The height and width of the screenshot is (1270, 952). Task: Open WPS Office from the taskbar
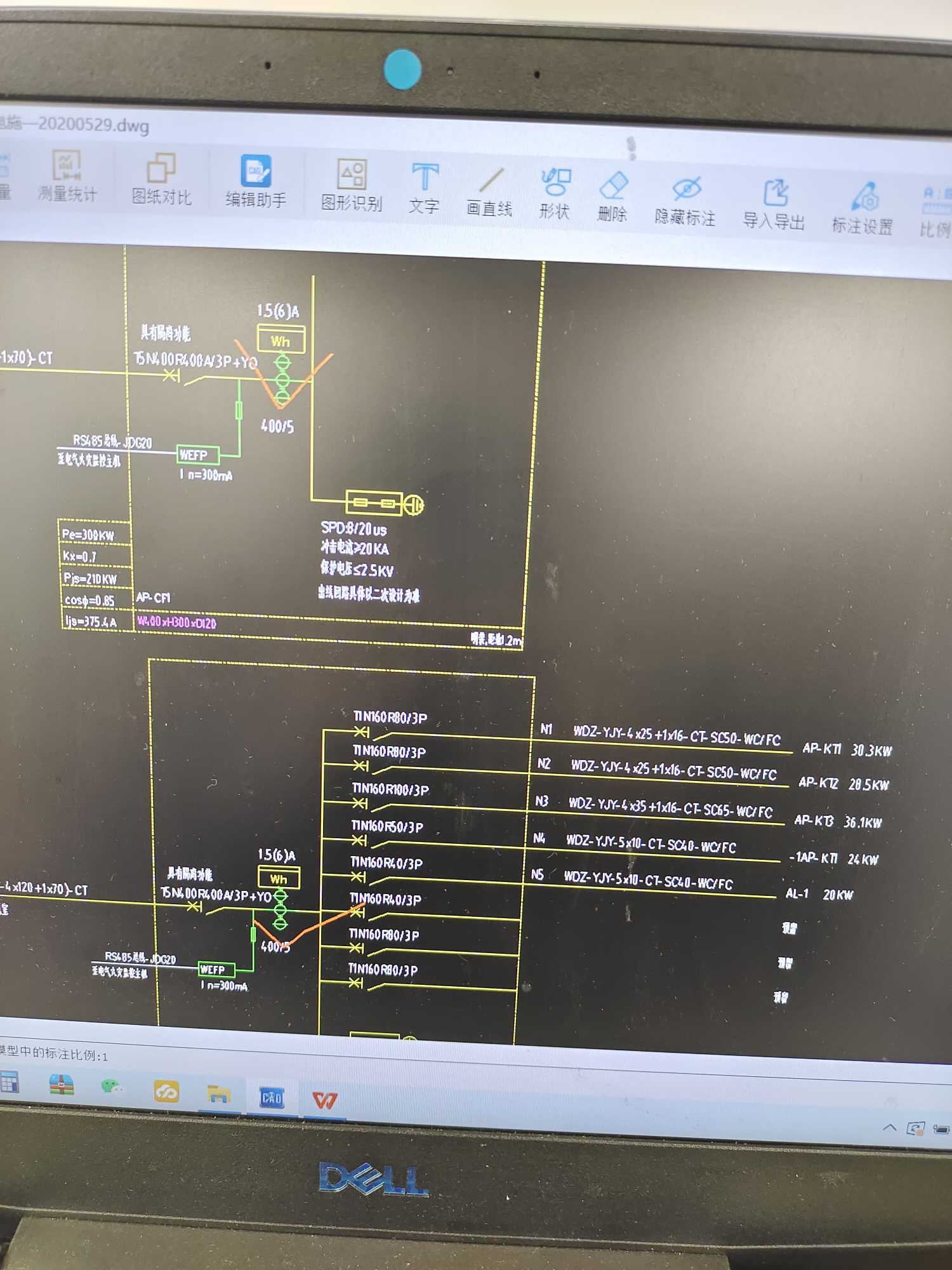(x=324, y=1100)
